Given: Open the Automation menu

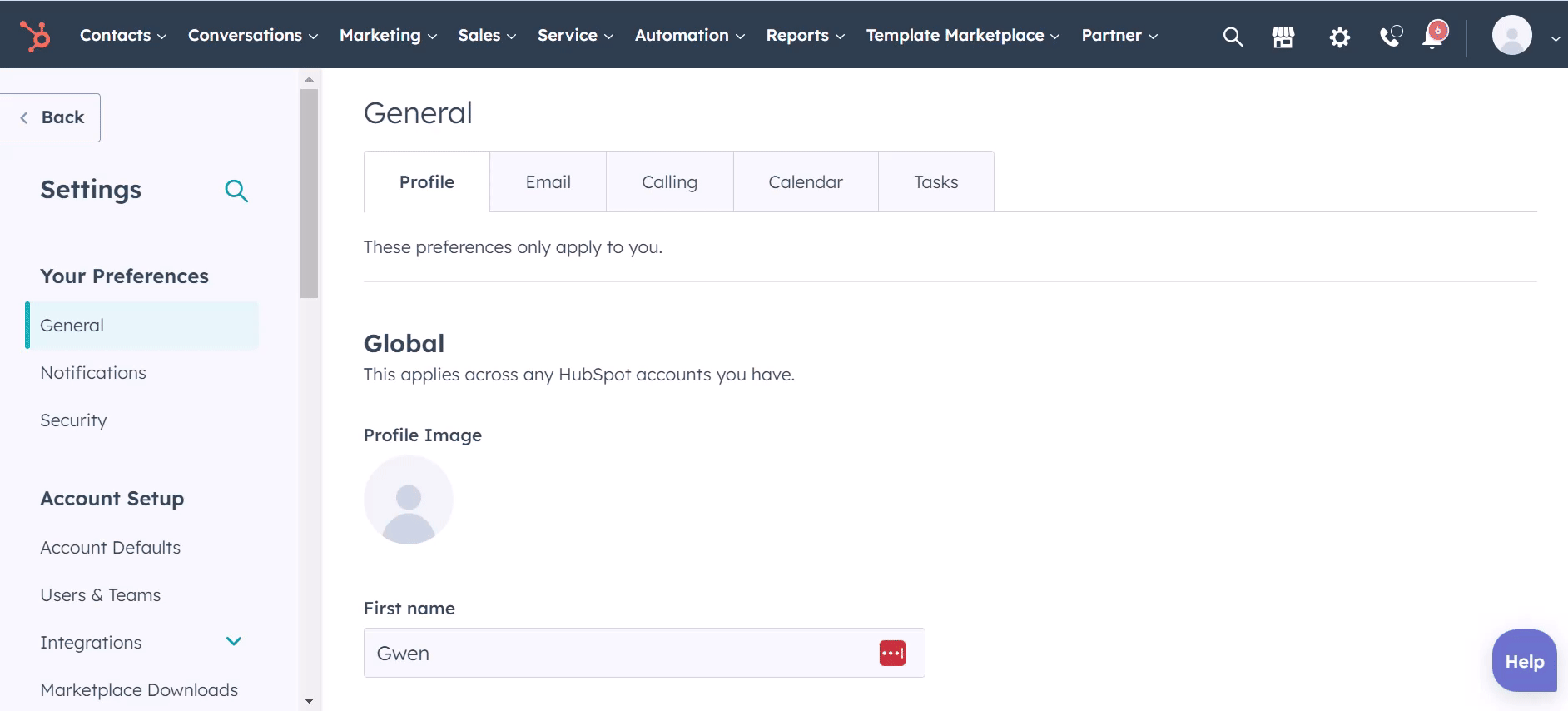Looking at the screenshot, I should [x=689, y=35].
